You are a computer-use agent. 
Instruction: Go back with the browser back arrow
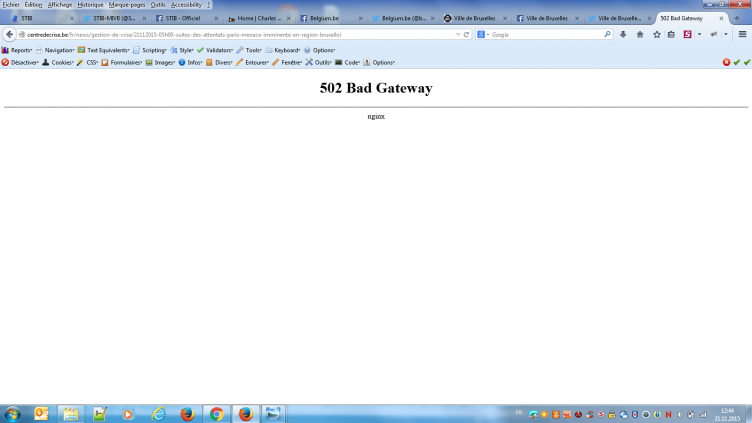coord(9,35)
